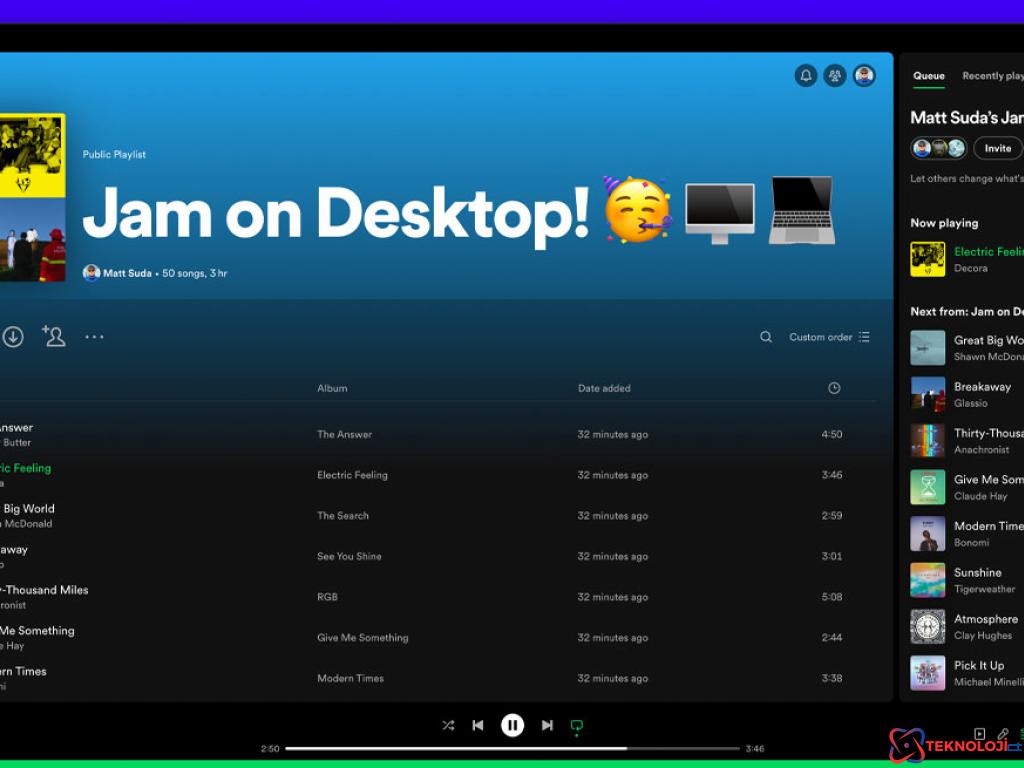Viewport: 1024px width, 768px height.
Task: Pause the currently playing song
Action: coord(513,726)
